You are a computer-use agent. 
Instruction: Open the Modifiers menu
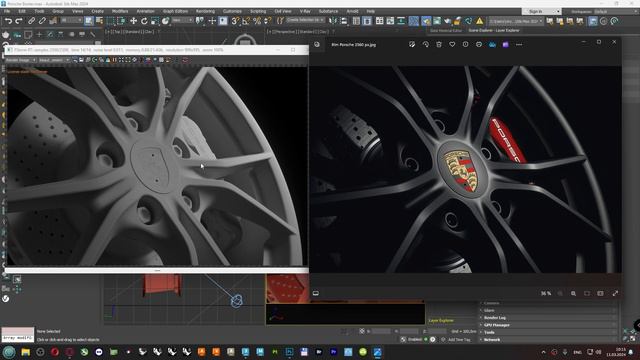pos(120,11)
